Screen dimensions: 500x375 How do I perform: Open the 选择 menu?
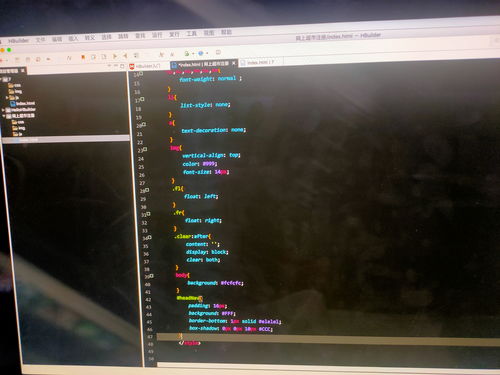[x=106, y=37]
